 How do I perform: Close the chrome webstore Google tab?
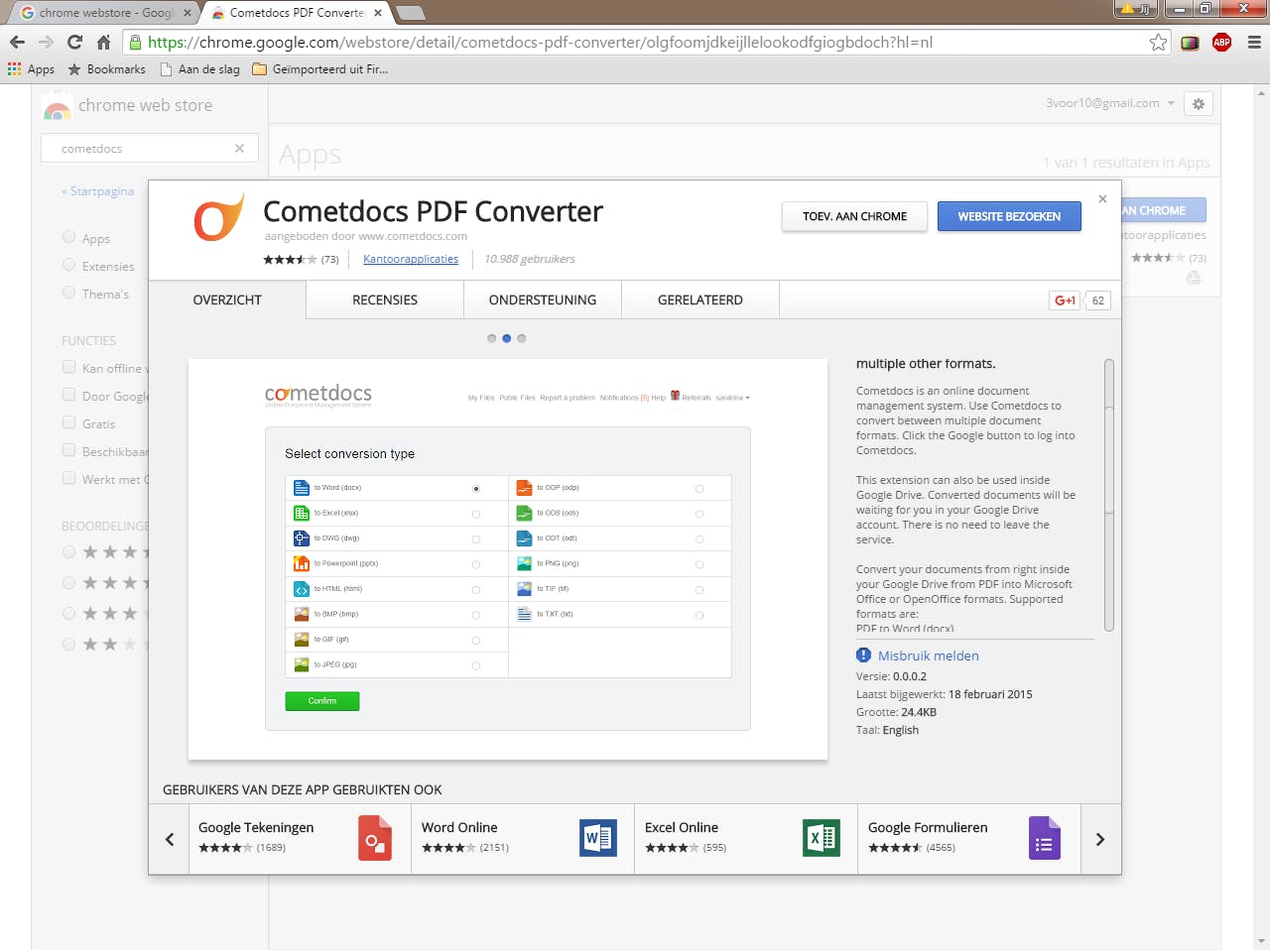[x=187, y=13]
